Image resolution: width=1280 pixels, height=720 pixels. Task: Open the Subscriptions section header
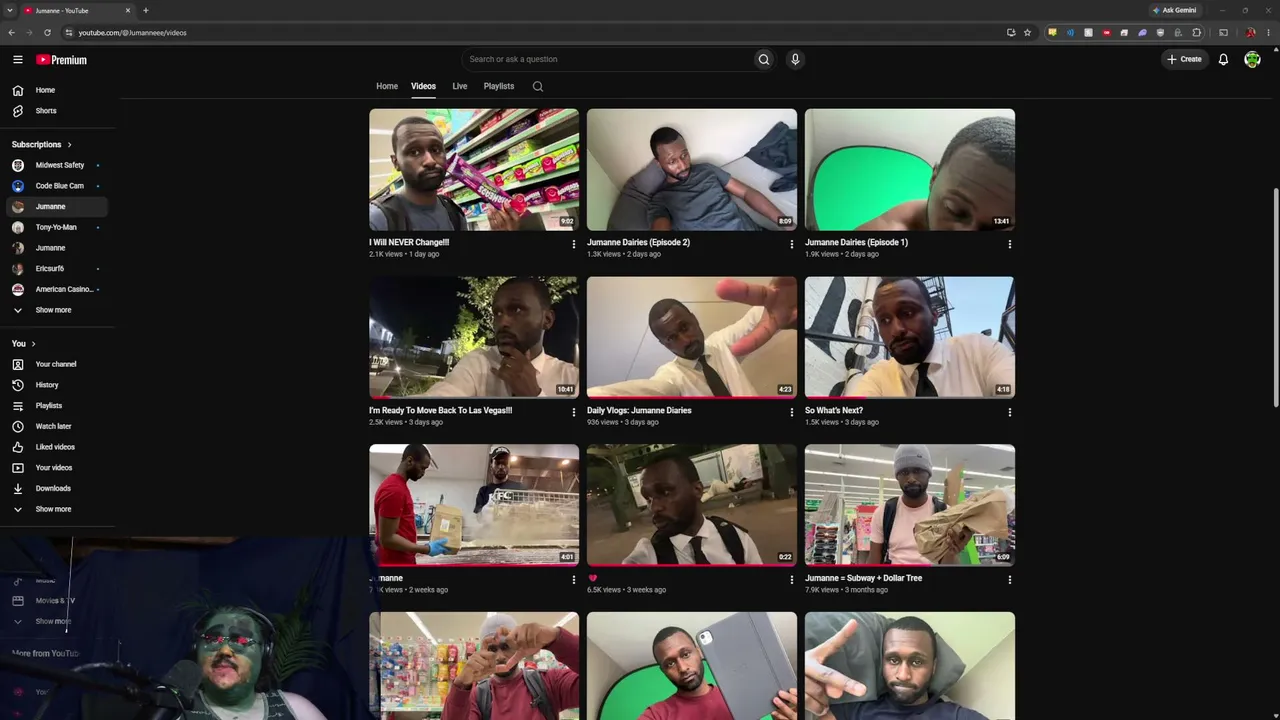tap(42, 145)
